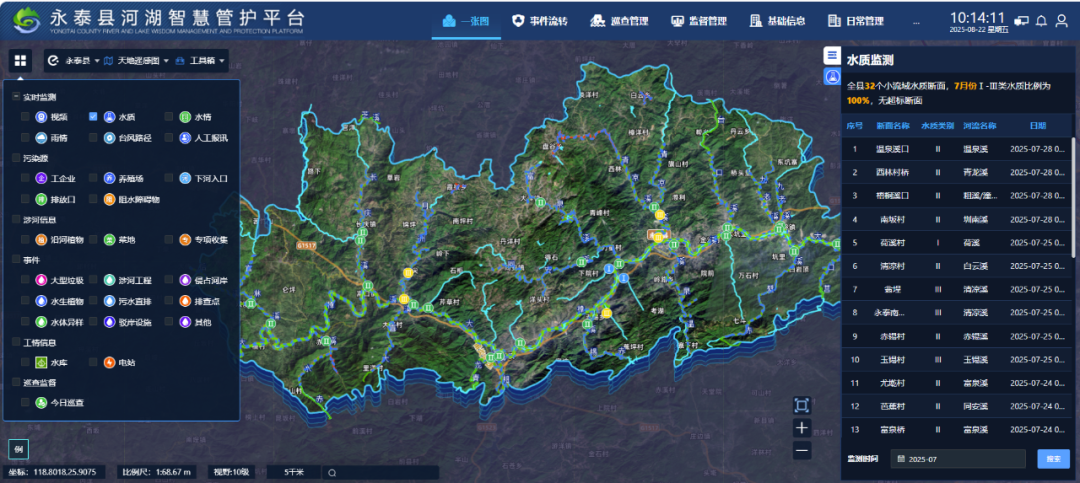The height and width of the screenshot is (483, 1080).
Task: Zoom out with the minus button
Action: (x=801, y=451)
